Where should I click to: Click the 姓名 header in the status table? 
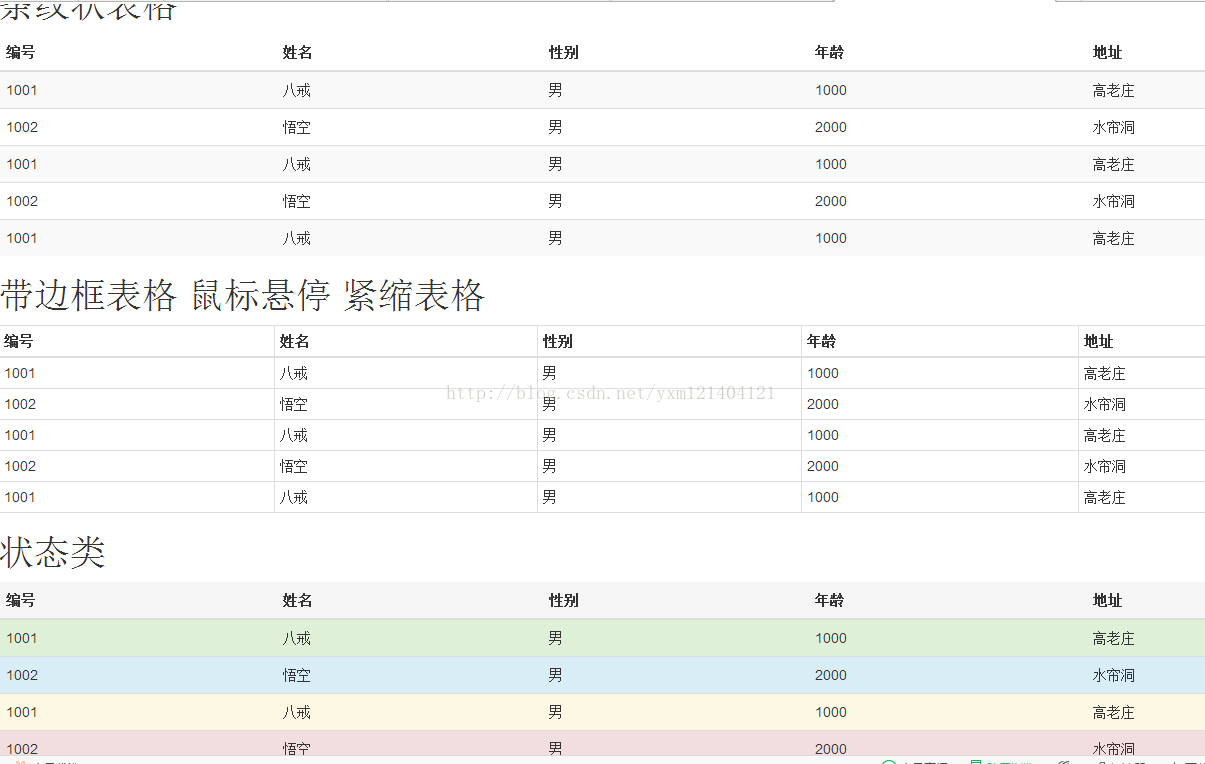coord(297,601)
